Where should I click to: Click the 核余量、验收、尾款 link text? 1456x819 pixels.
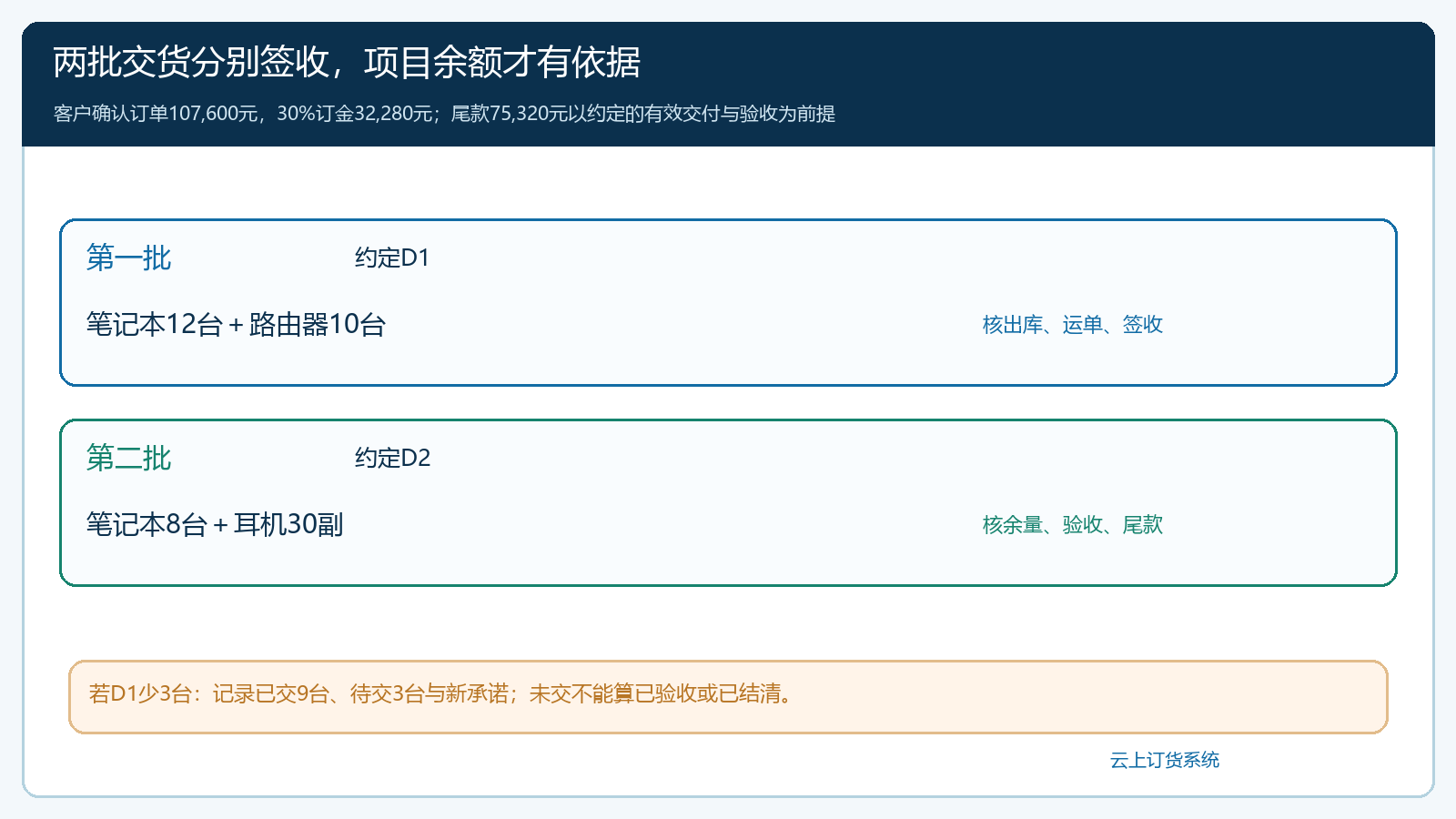pos(1073,525)
